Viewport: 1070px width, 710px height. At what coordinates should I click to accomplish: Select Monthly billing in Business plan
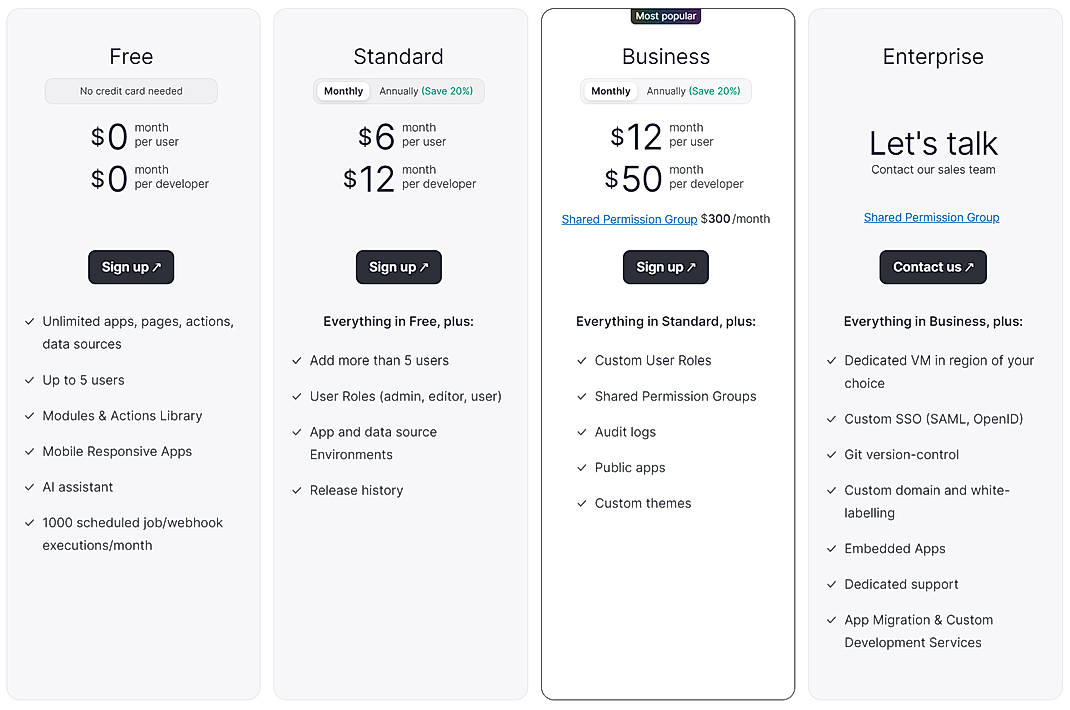point(610,90)
